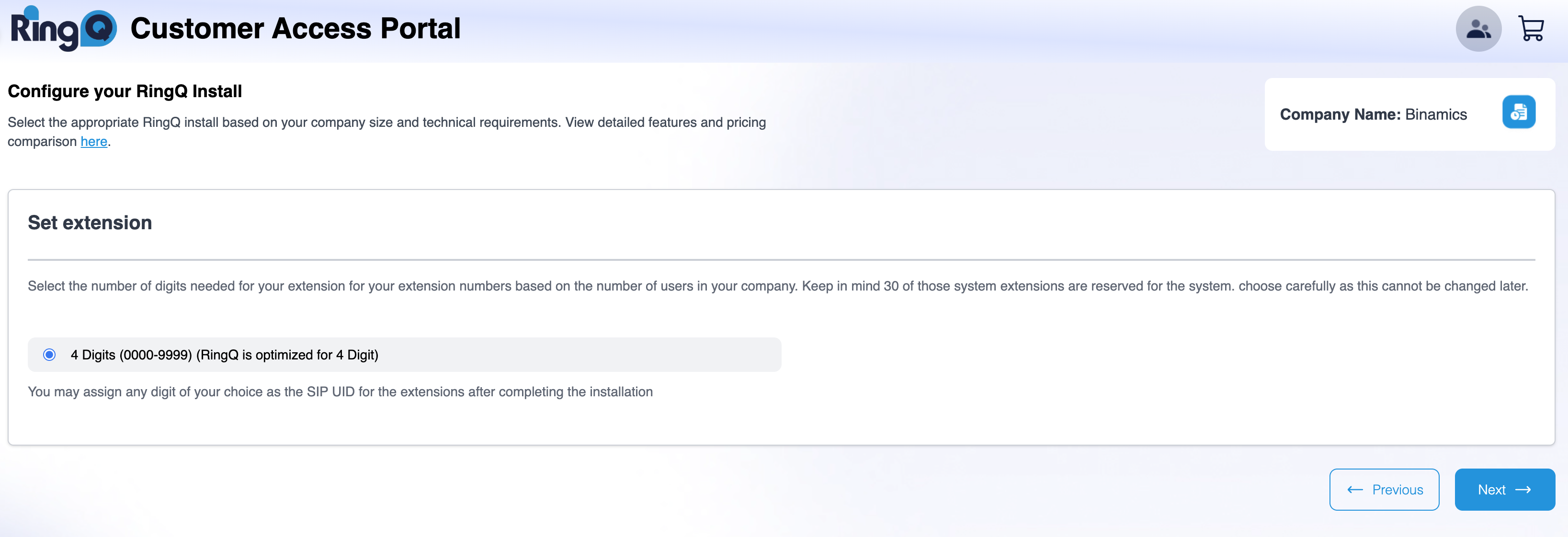The width and height of the screenshot is (1568, 537).
Task: Click the left arrow in Previous button
Action: click(1355, 490)
